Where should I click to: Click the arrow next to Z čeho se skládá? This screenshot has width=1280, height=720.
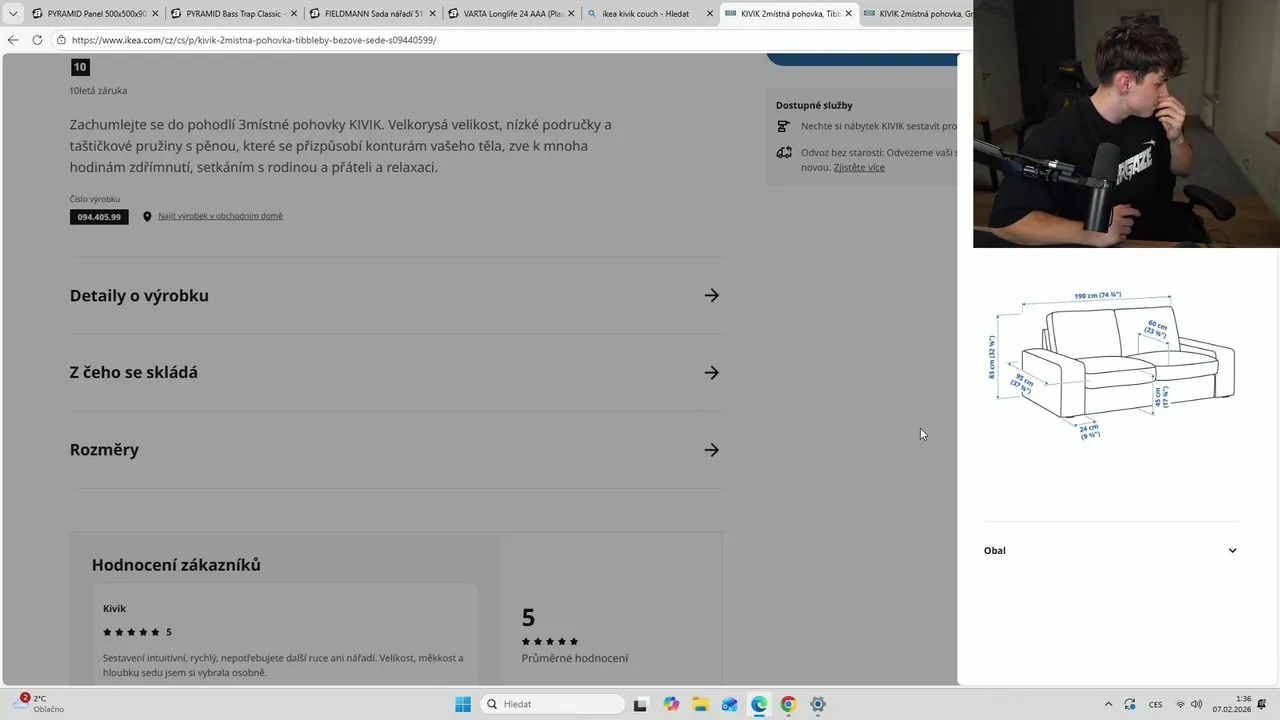tap(711, 373)
